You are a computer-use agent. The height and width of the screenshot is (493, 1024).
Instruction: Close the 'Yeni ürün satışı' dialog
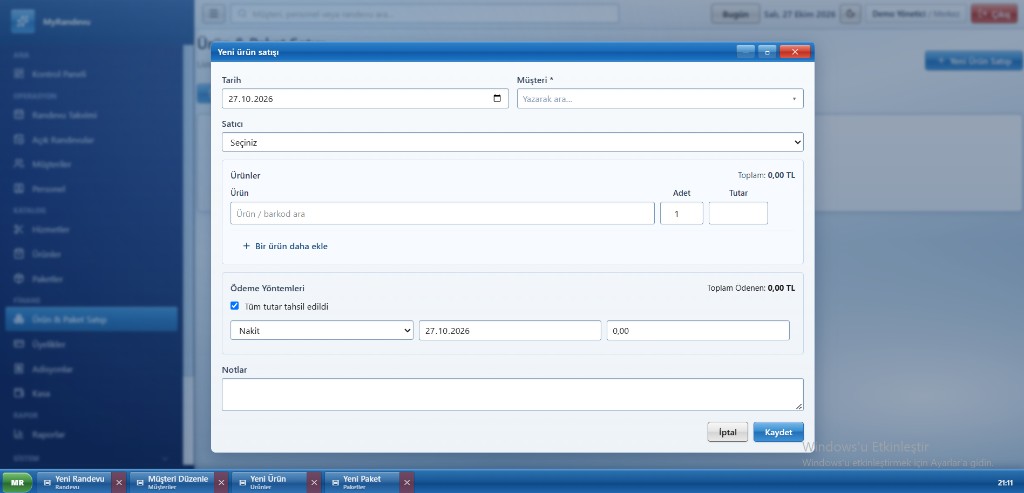795,52
